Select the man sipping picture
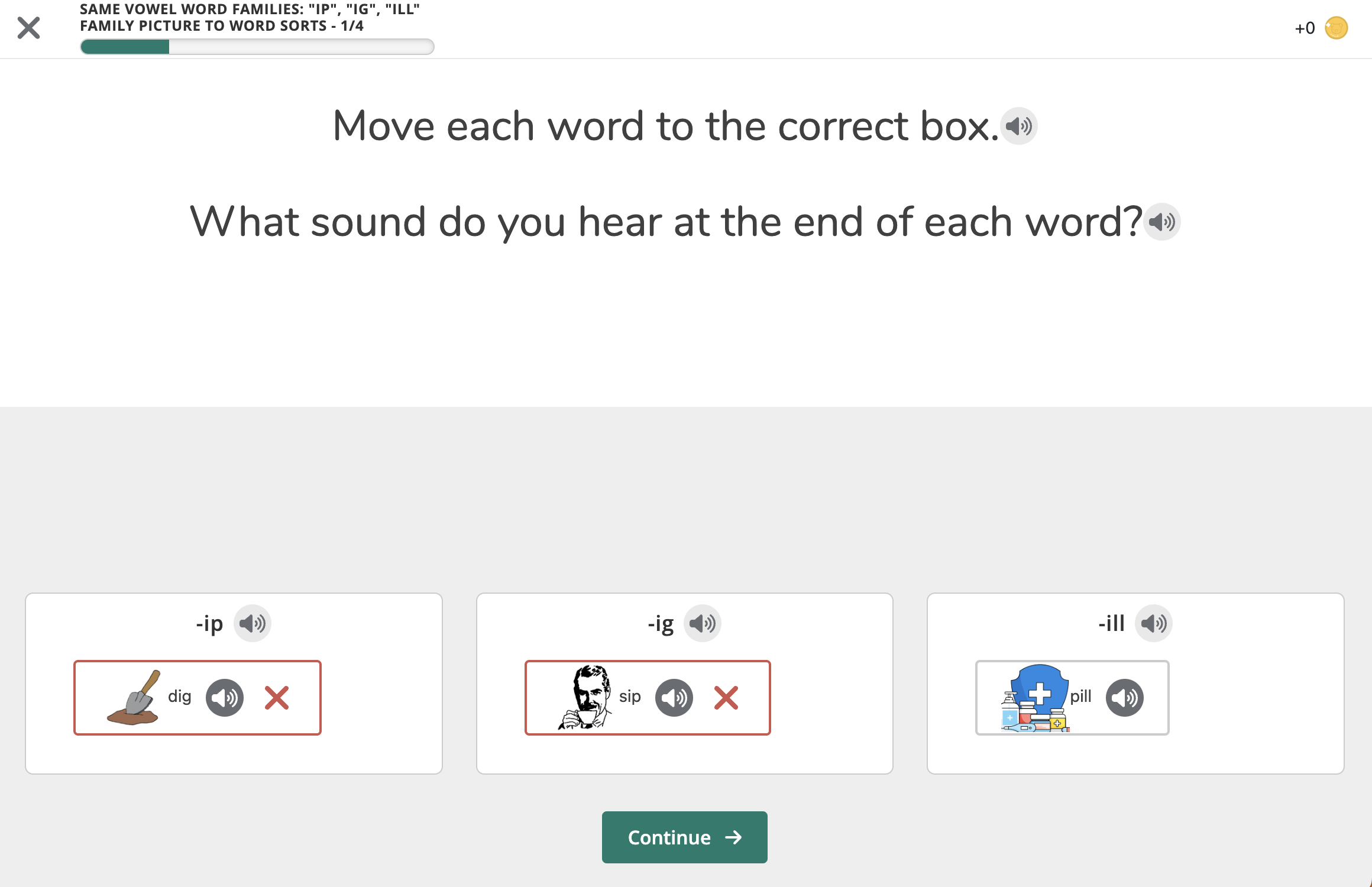The height and width of the screenshot is (887, 1372). (x=584, y=697)
